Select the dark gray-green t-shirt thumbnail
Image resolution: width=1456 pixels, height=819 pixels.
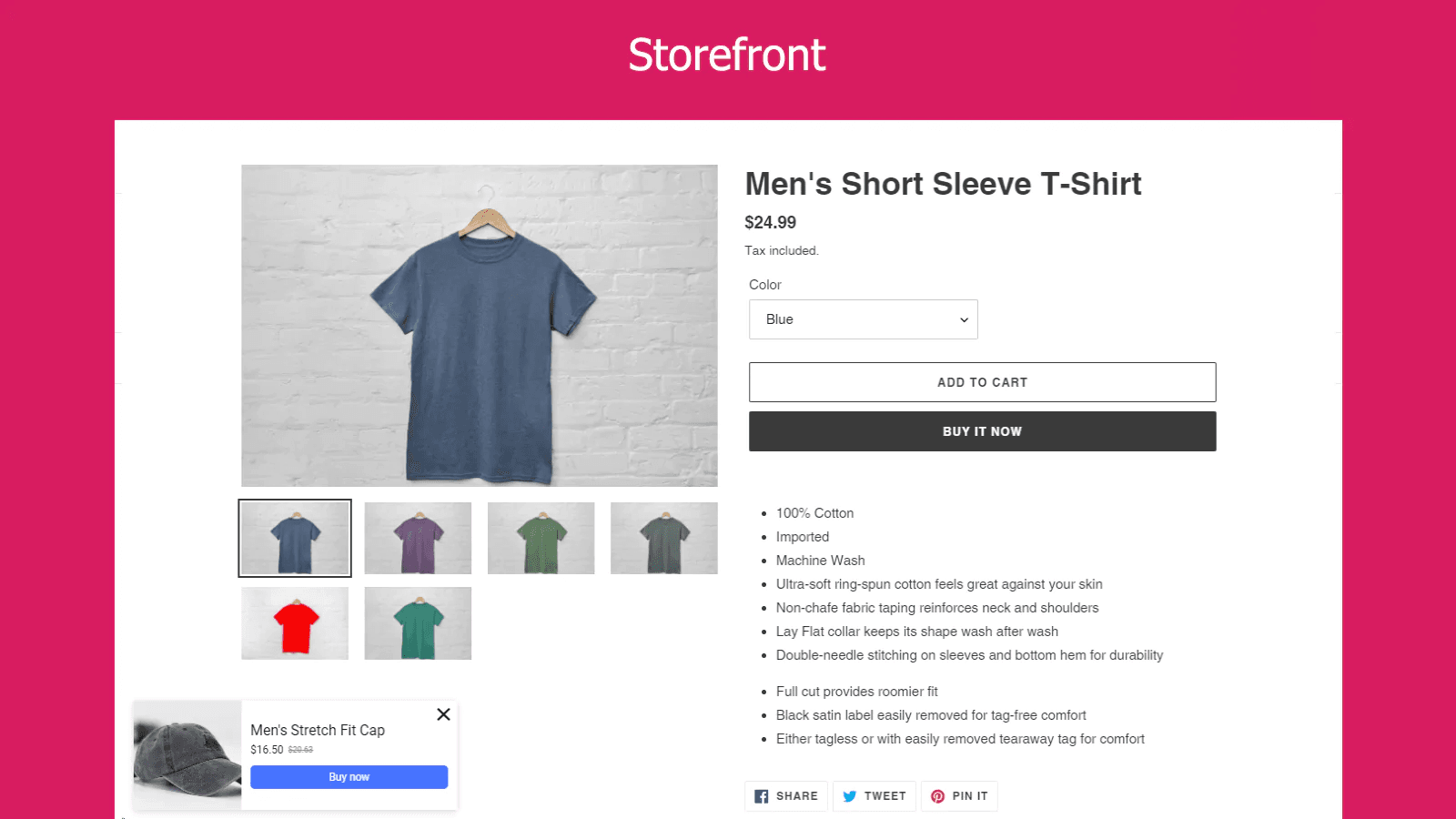pyautogui.click(x=663, y=538)
